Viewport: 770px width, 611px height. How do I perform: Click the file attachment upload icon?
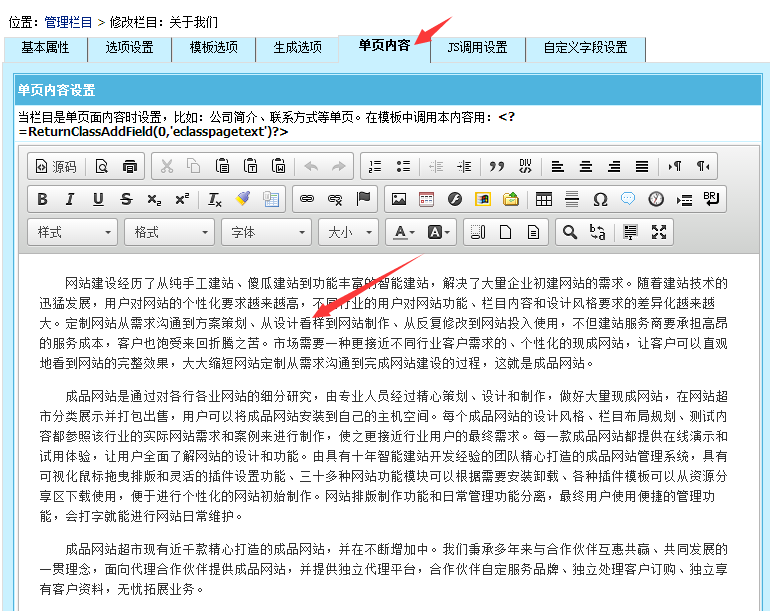coord(511,199)
